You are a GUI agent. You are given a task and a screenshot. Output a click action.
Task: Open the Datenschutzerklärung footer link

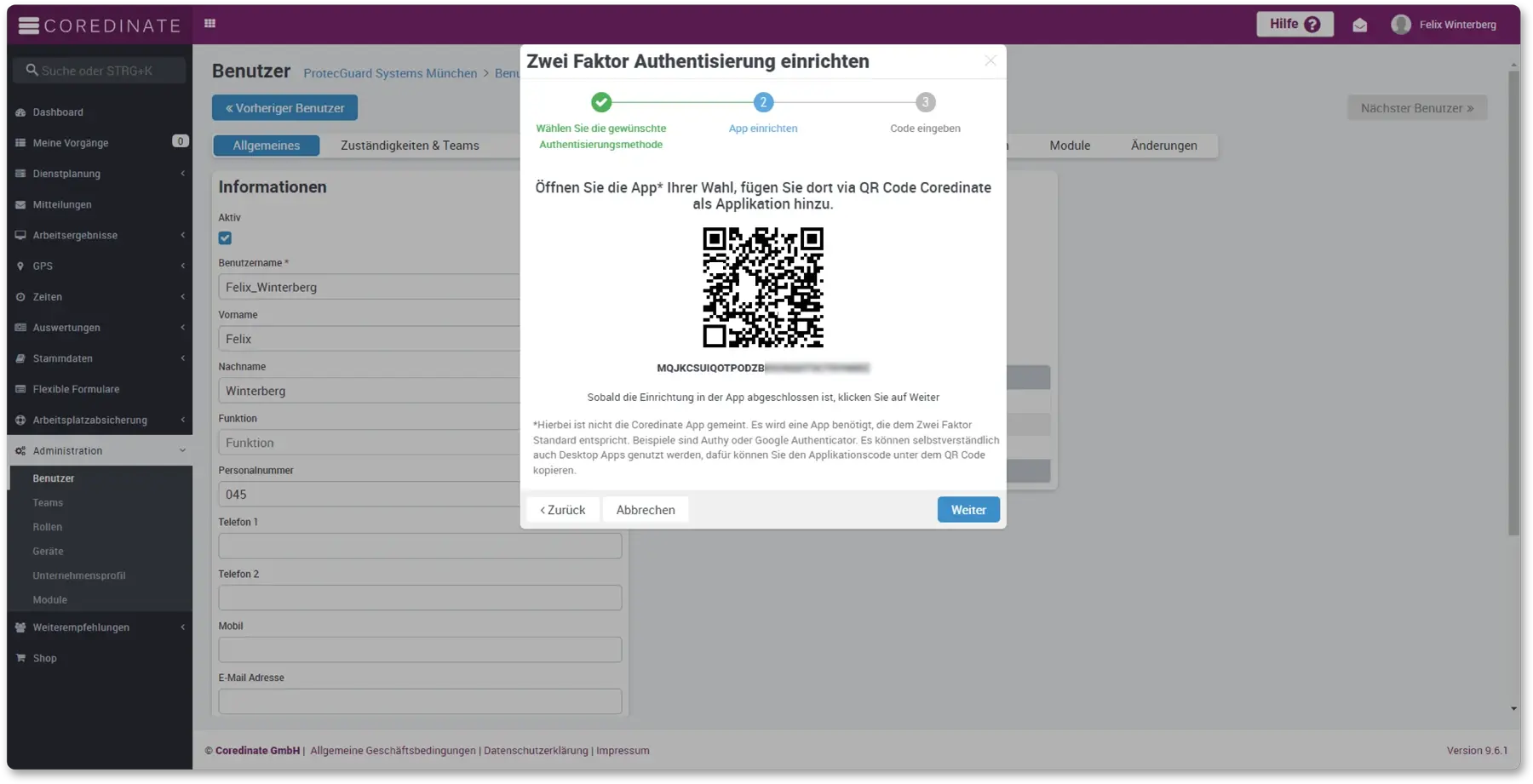pos(536,751)
